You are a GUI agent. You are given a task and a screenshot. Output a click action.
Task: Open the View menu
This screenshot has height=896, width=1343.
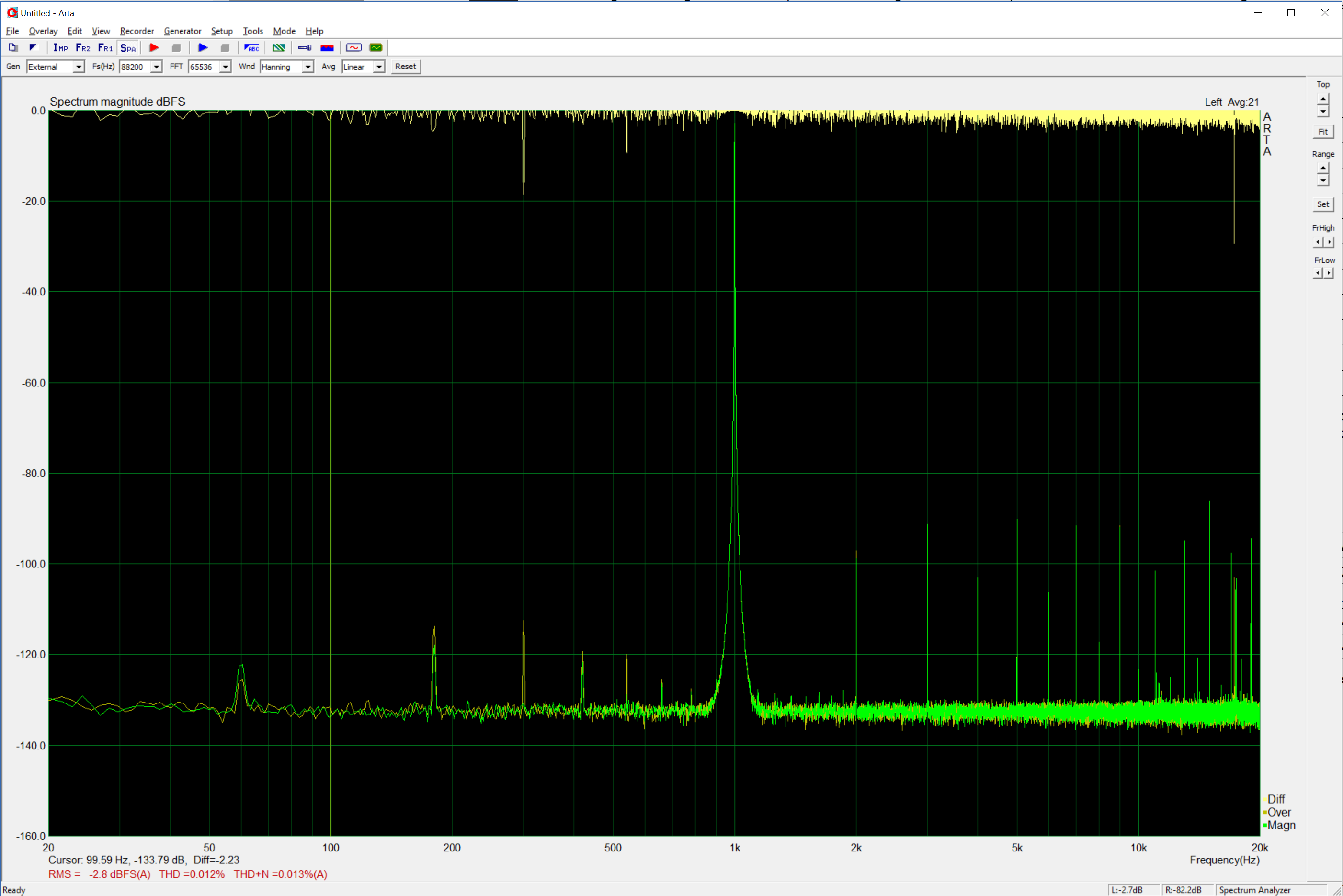click(x=101, y=31)
